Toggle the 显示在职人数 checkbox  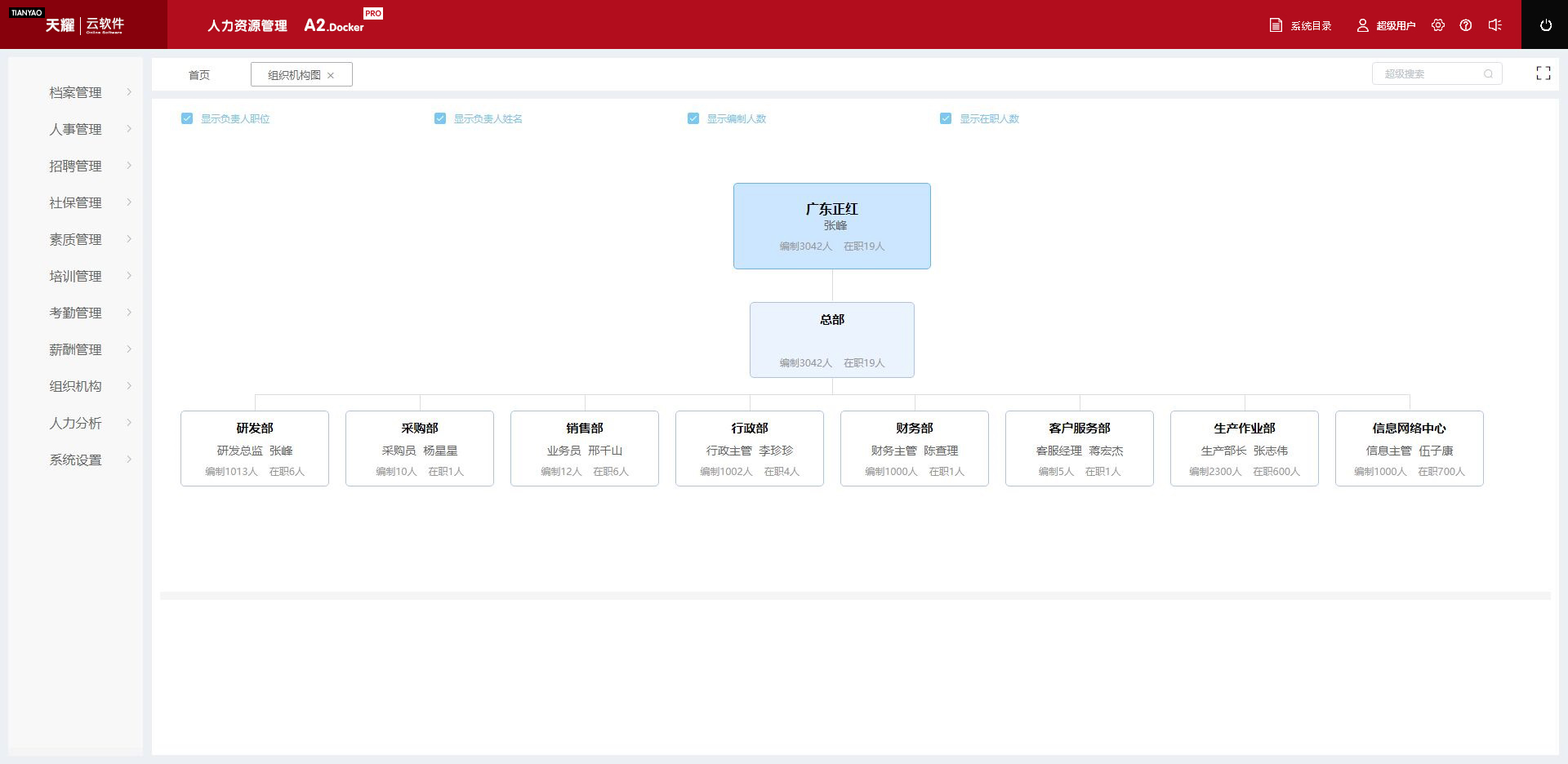[x=946, y=118]
